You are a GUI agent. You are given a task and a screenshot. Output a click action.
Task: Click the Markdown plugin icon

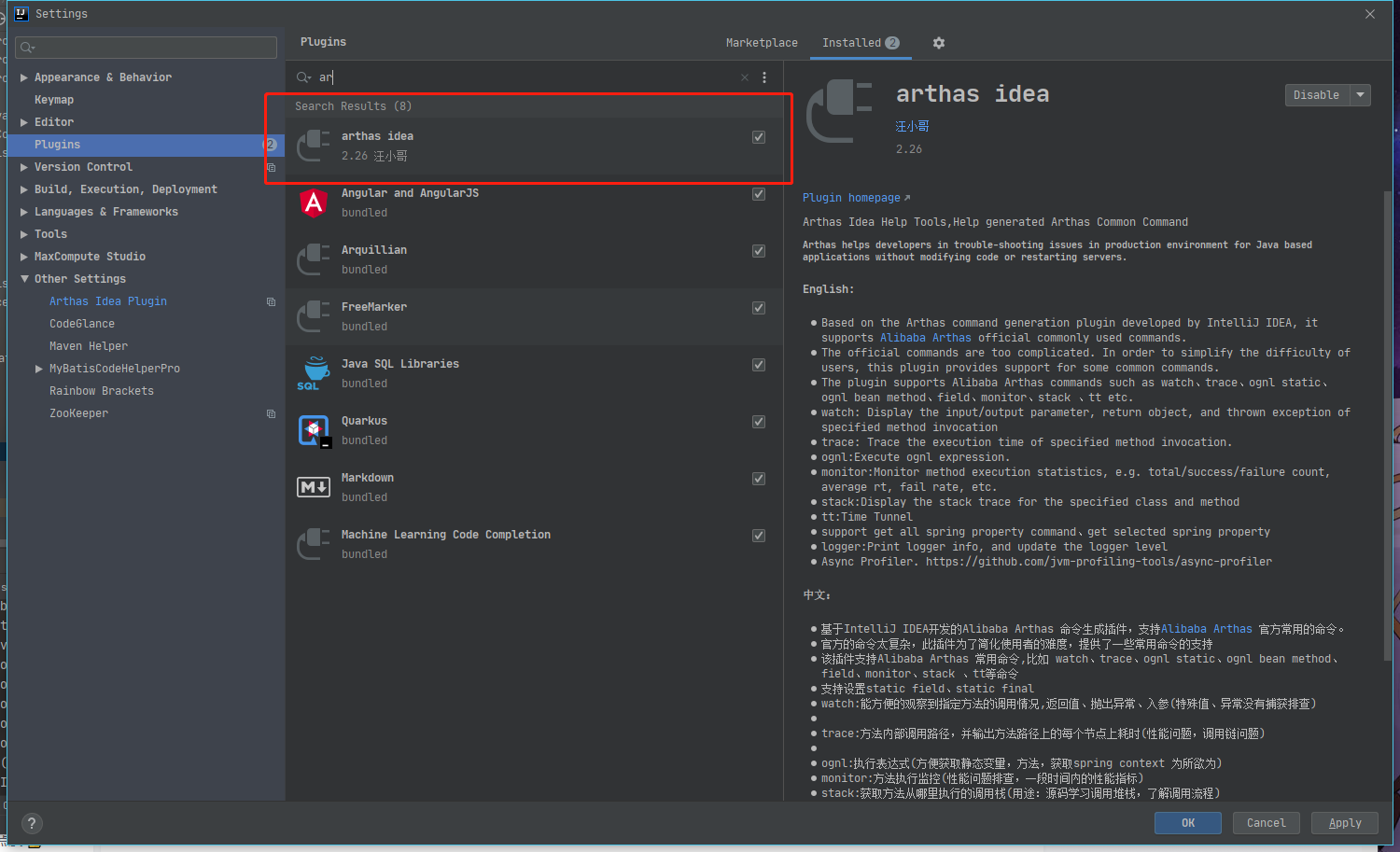point(314,487)
